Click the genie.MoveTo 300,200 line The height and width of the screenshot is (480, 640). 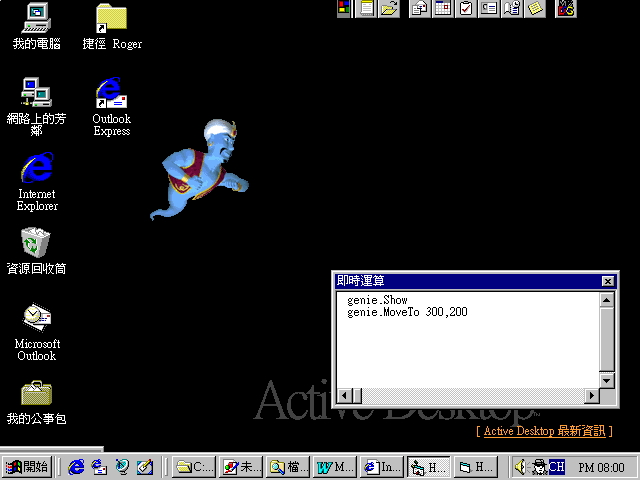pos(407,312)
